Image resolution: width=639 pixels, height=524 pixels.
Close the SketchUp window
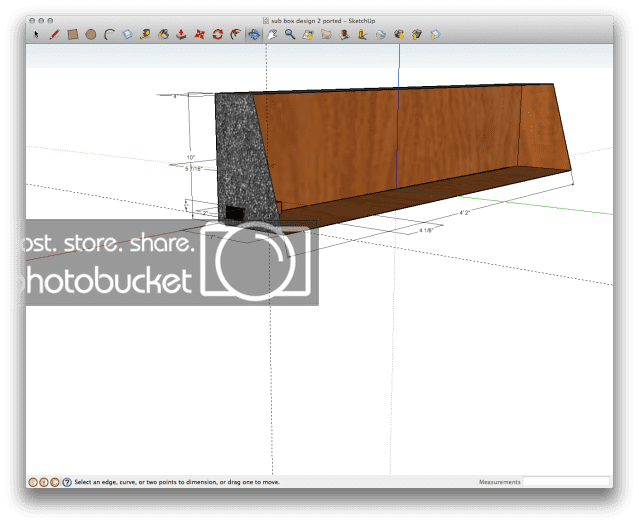[32, 21]
